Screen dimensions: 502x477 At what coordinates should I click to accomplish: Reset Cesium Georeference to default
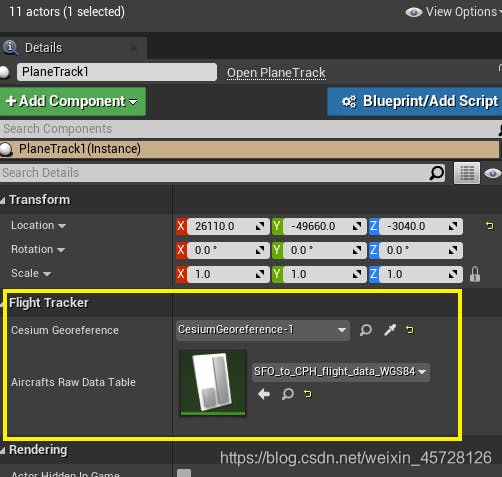coord(409,330)
